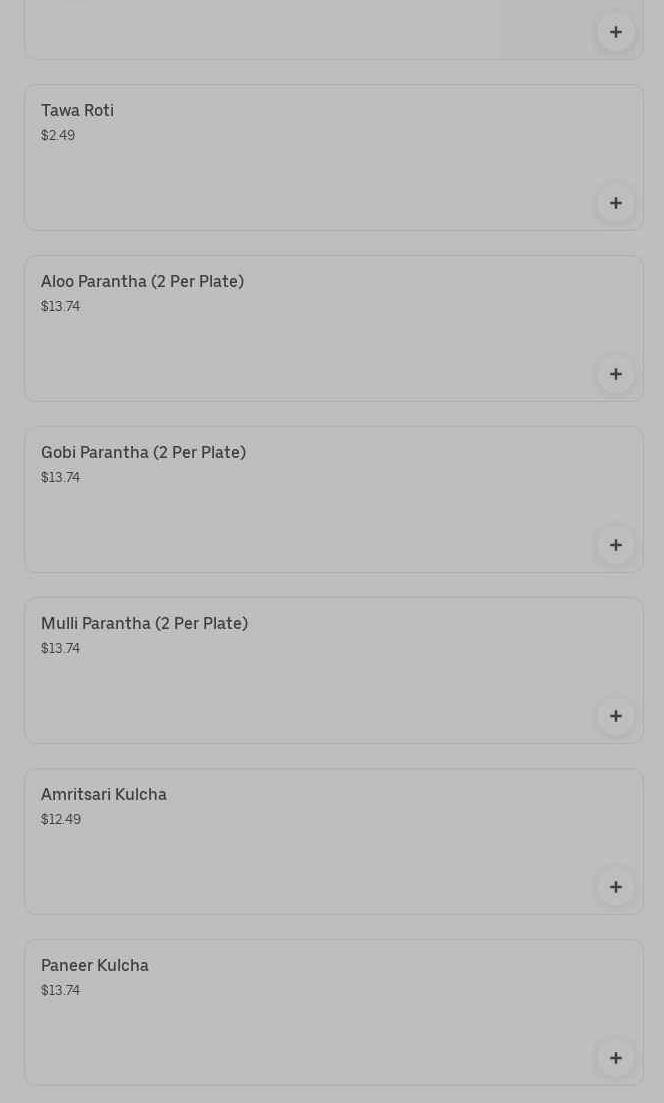Open the Amritsari Kulcha item title
This screenshot has height=1103, width=664.
point(104,795)
